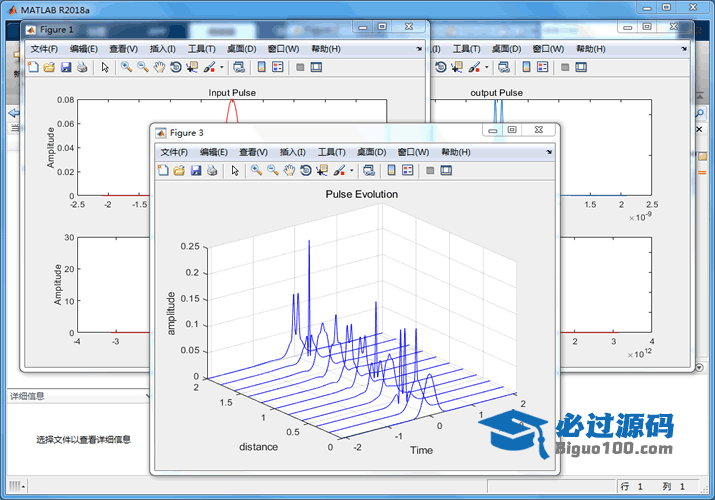Open 插入(I) menu in Figure 3
This screenshot has width=715, height=500.
(292, 152)
